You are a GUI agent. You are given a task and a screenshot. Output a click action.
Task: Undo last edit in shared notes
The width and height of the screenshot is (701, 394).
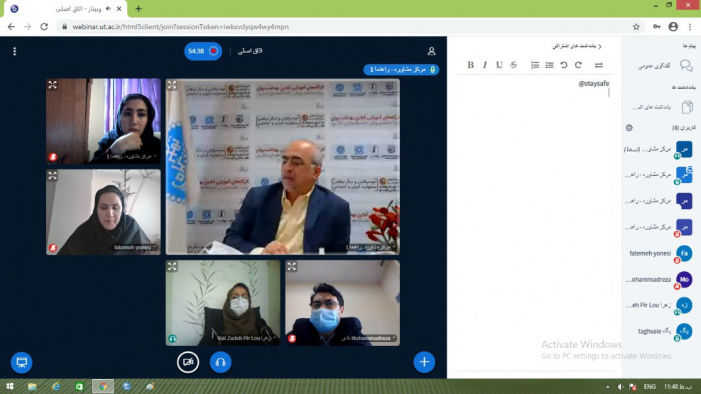point(564,65)
